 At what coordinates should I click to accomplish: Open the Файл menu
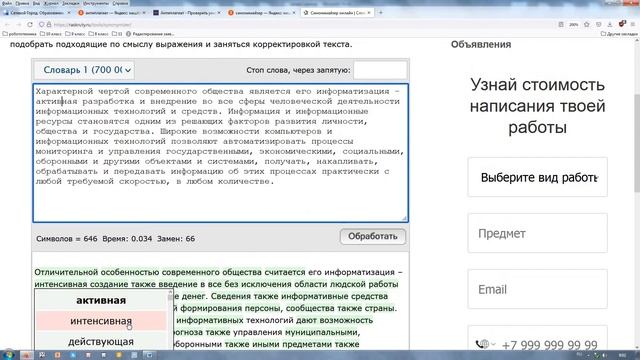pos(7,3)
